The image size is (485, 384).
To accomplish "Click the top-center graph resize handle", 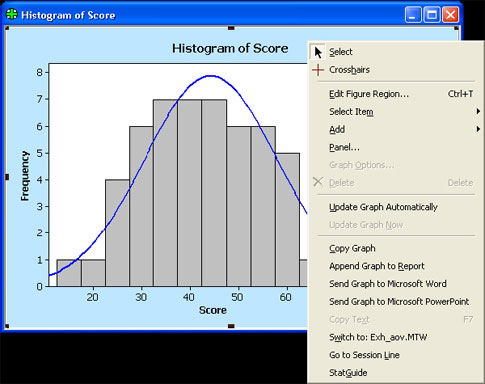I will click(231, 28).
